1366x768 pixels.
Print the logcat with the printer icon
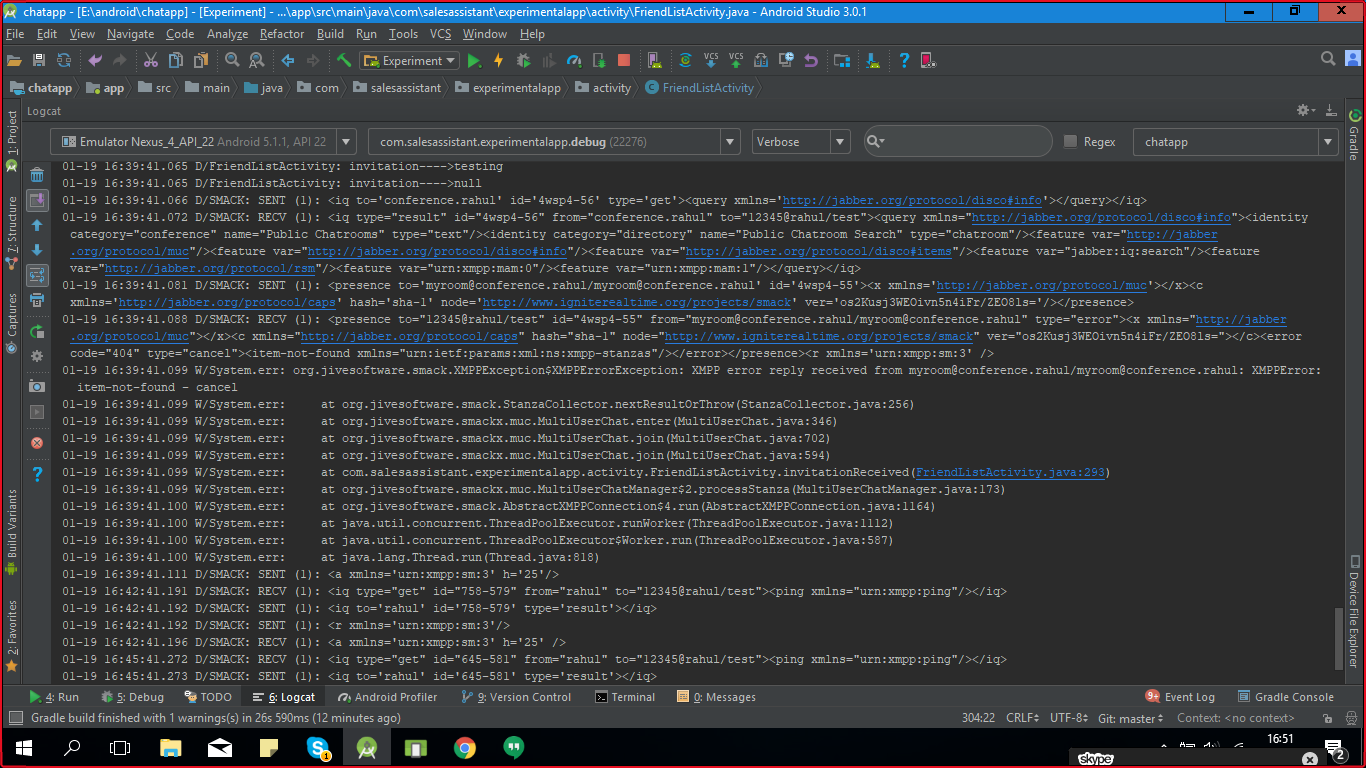[x=37, y=300]
